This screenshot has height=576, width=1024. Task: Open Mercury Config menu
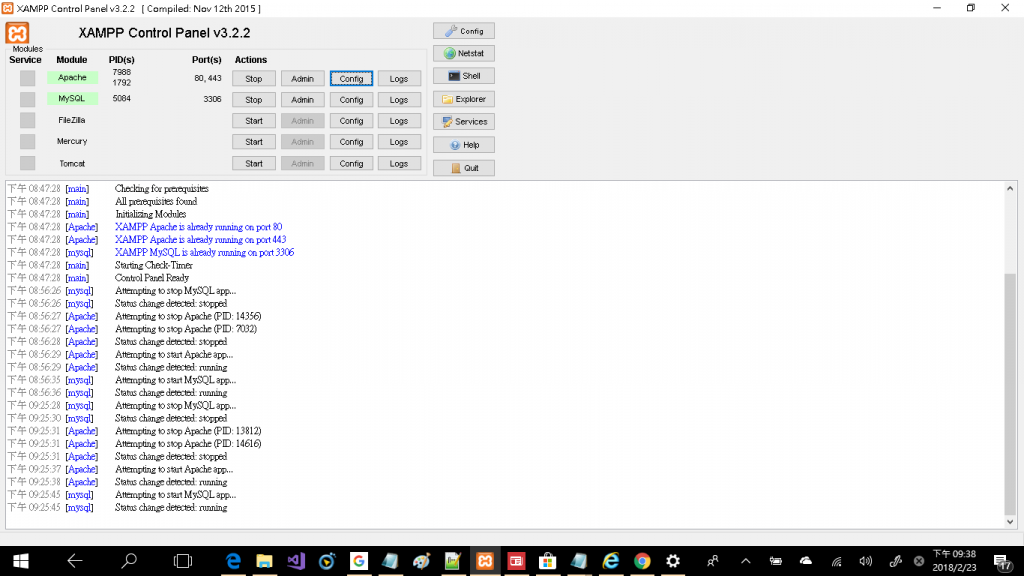[x=351, y=142]
